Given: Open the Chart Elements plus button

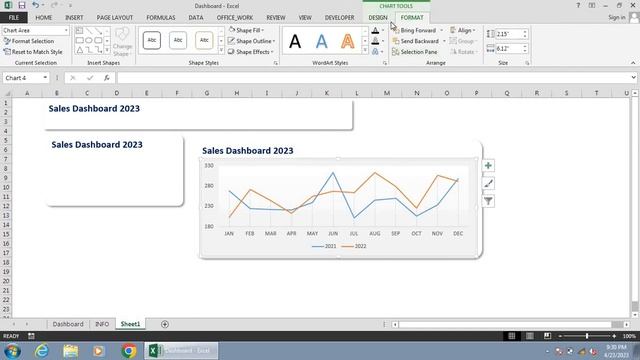Looking at the screenshot, I should pos(488,166).
